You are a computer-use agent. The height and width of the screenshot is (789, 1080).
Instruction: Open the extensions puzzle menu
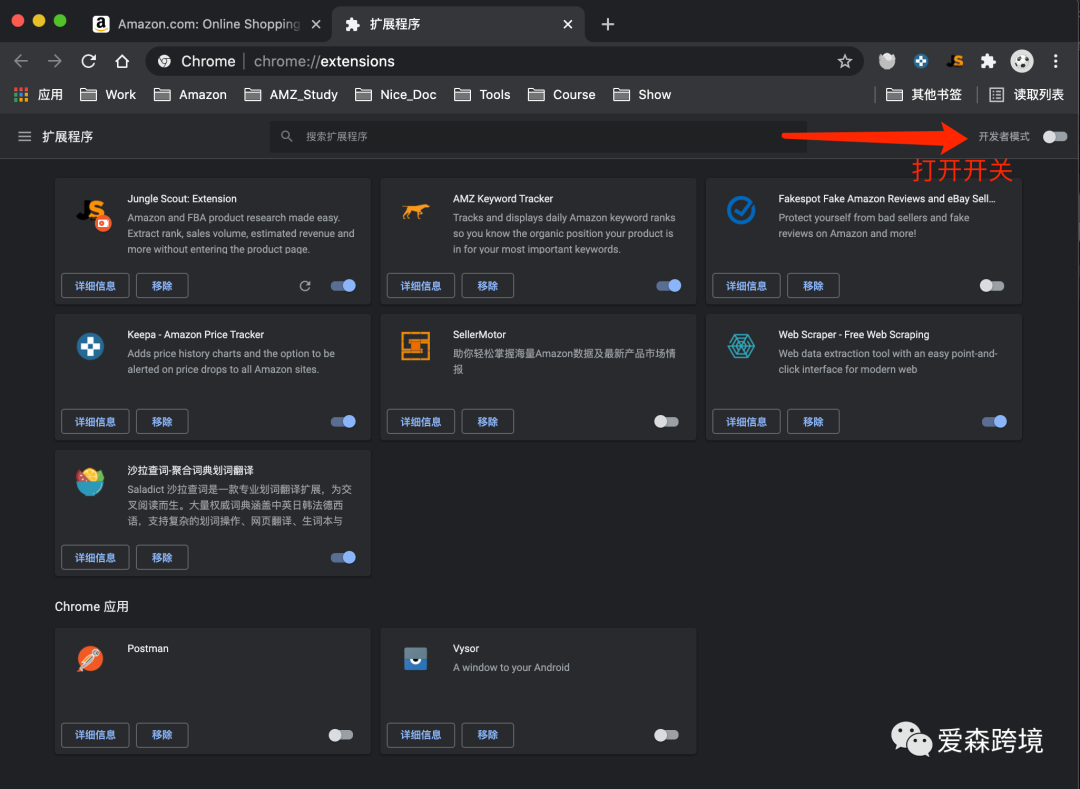(x=988, y=61)
